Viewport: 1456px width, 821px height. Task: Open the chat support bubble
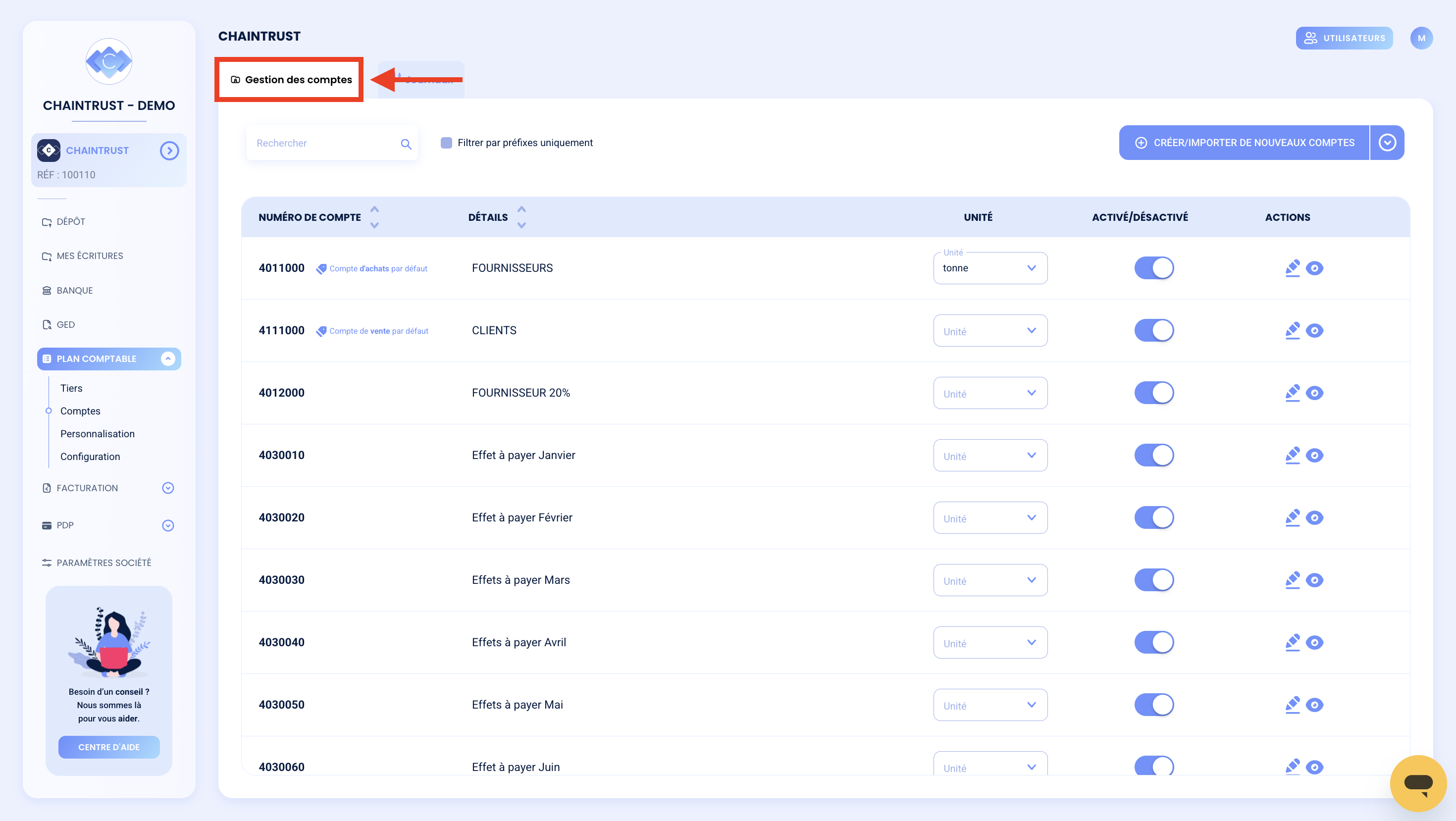[1418, 783]
